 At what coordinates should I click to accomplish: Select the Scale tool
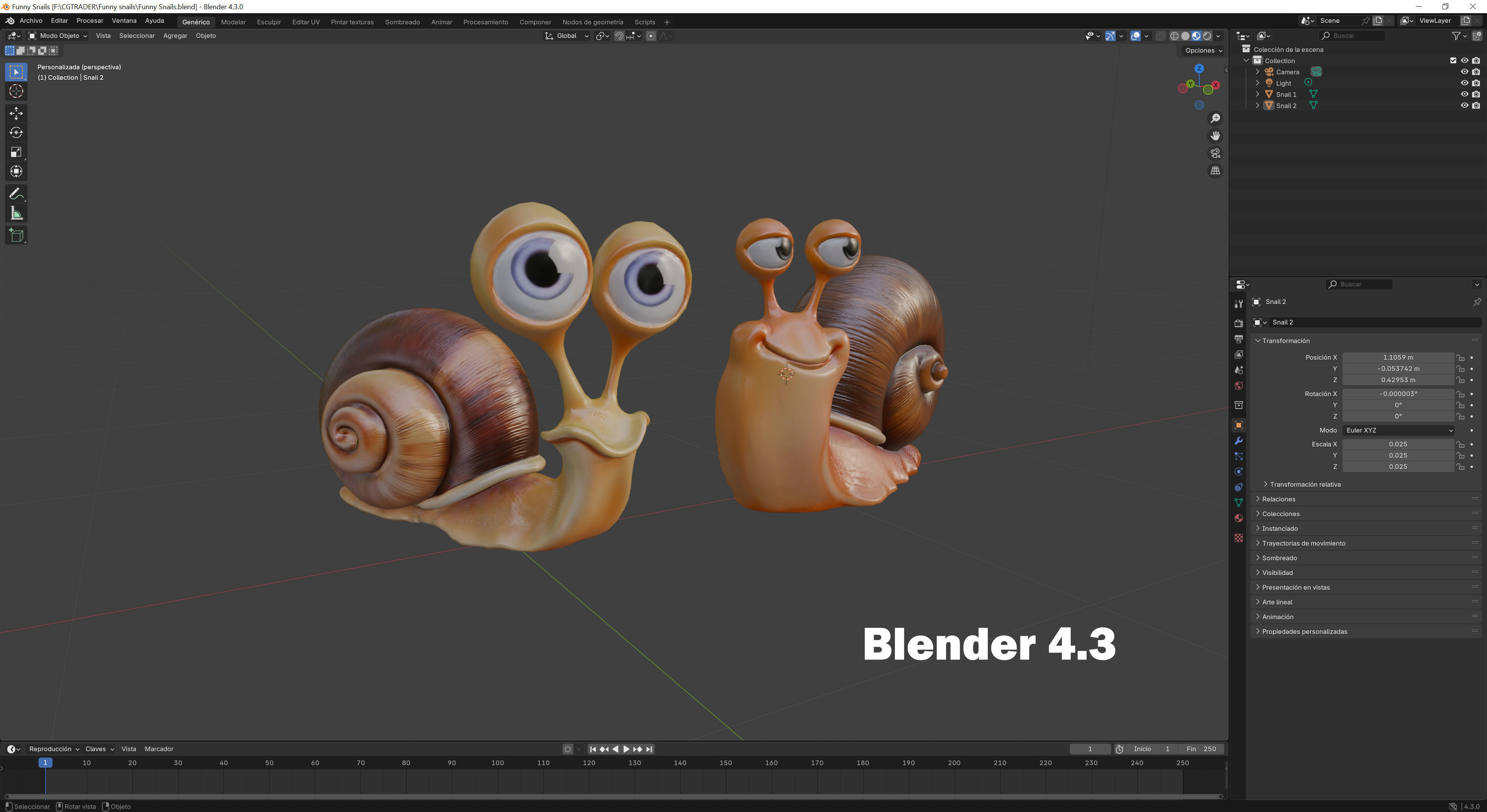click(x=16, y=152)
